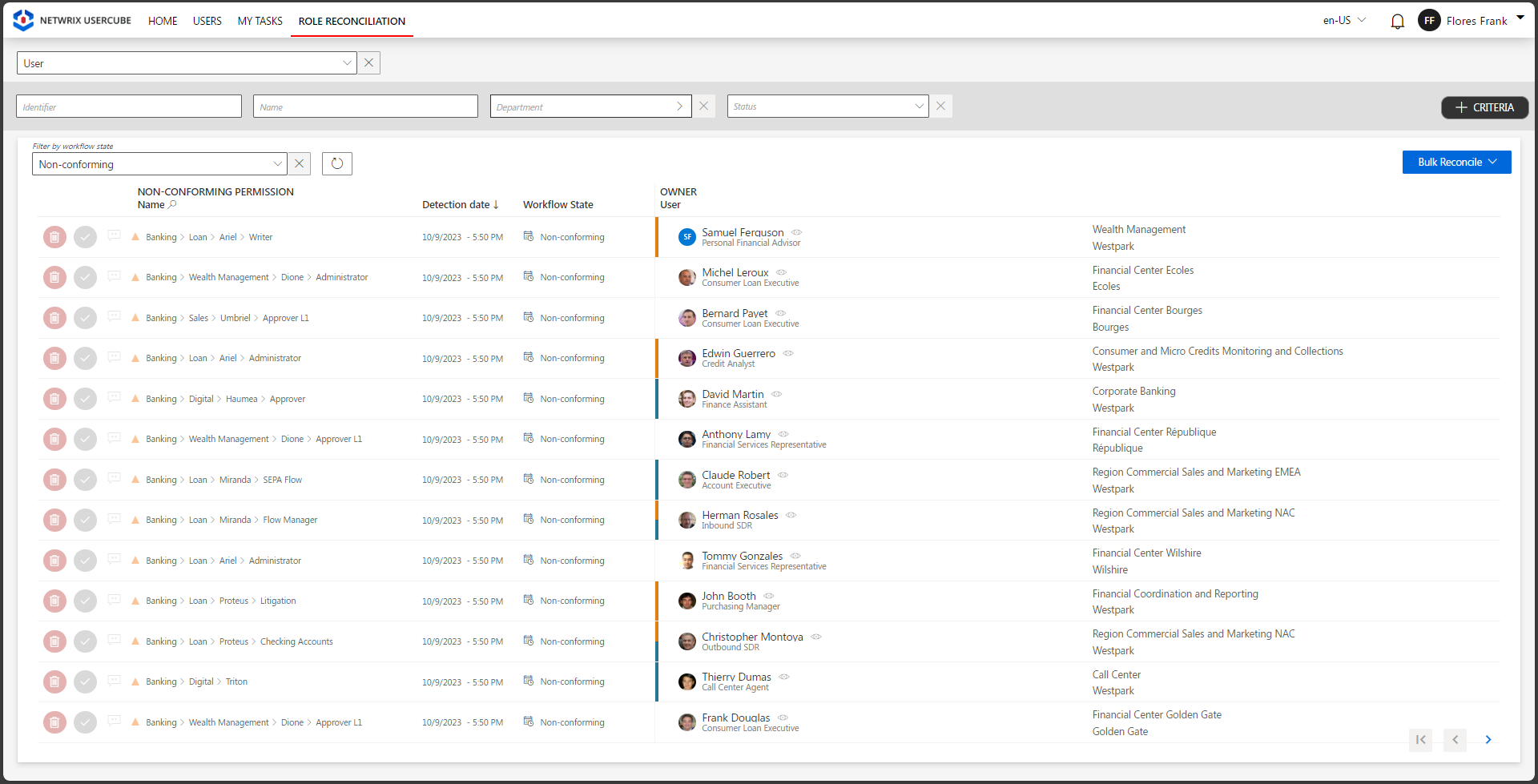Go to the next page with the blue chevron
The width and height of the screenshot is (1538, 784).
pyautogui.click(x=1488, y=740)
